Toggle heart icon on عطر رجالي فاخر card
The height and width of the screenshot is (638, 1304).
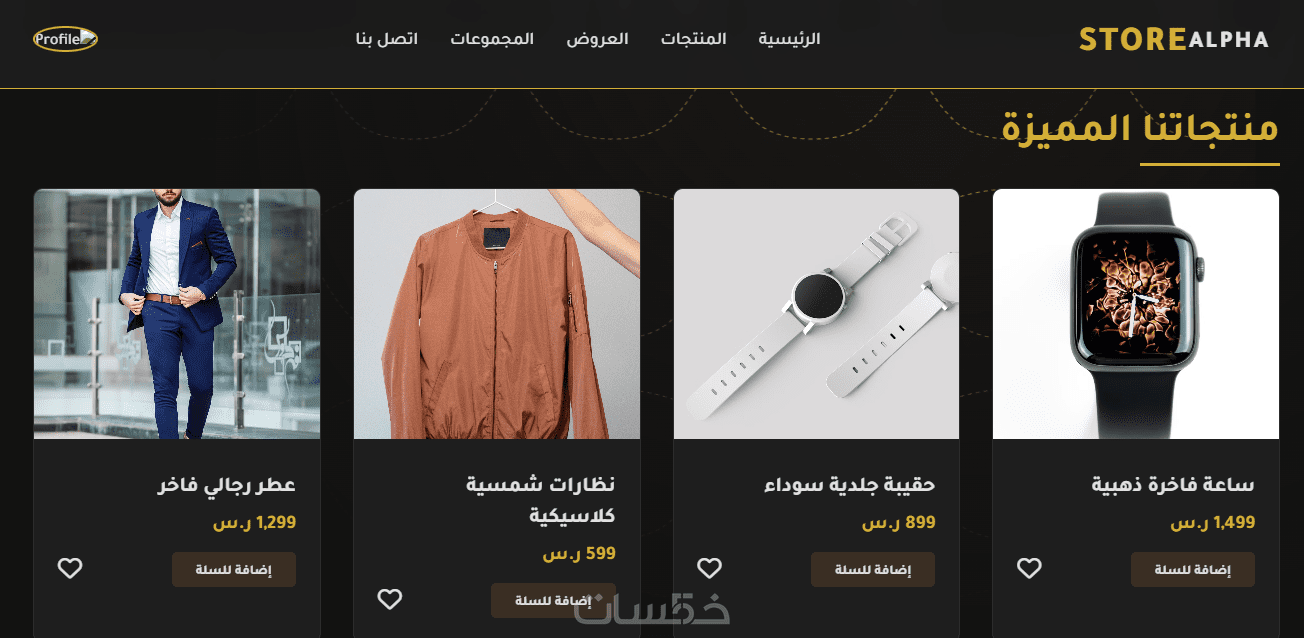pyautogui.click(x=69, y=568)
